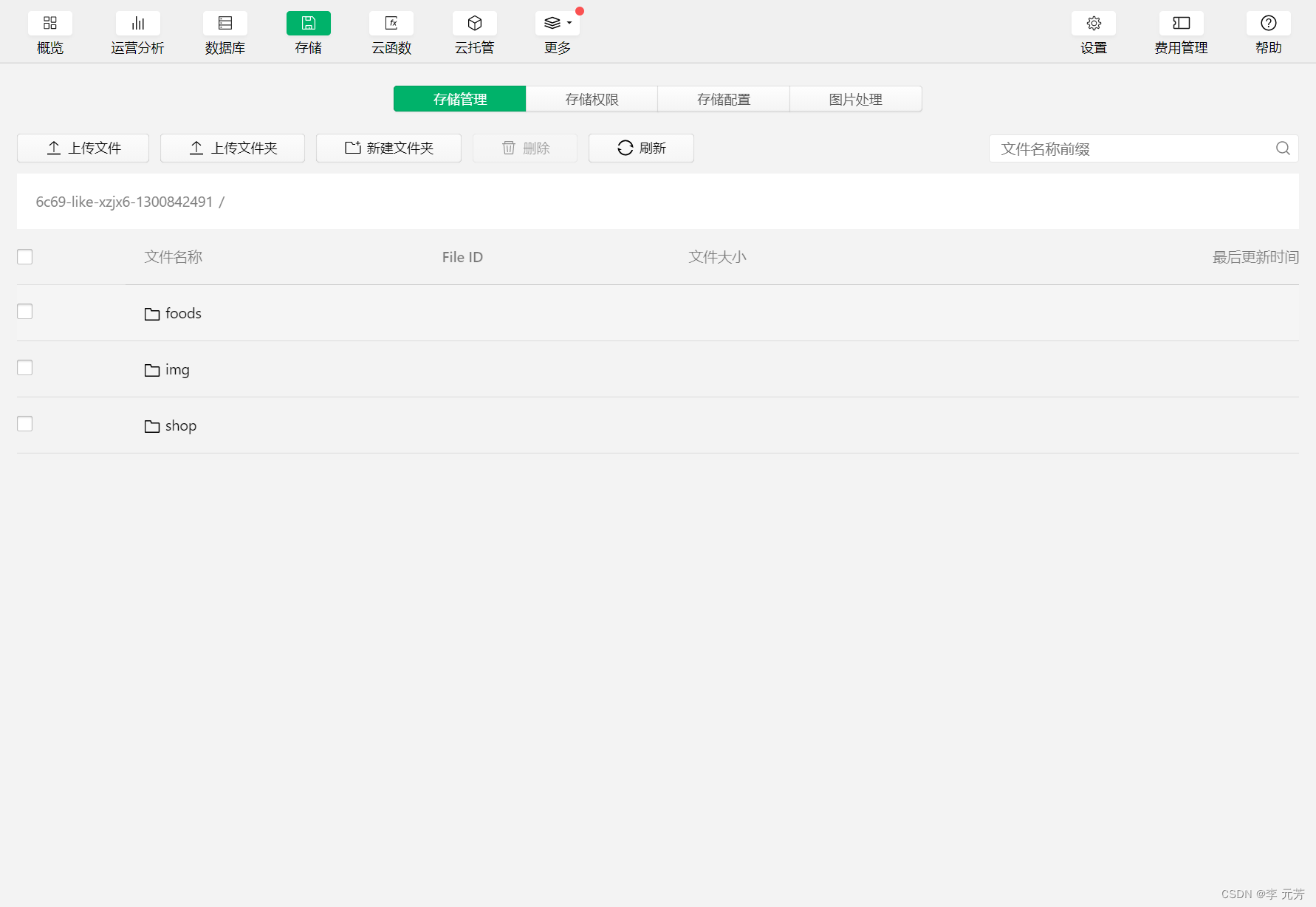
Task: Expand the 更多 layers dropdown
Action: tap(558, 24)
